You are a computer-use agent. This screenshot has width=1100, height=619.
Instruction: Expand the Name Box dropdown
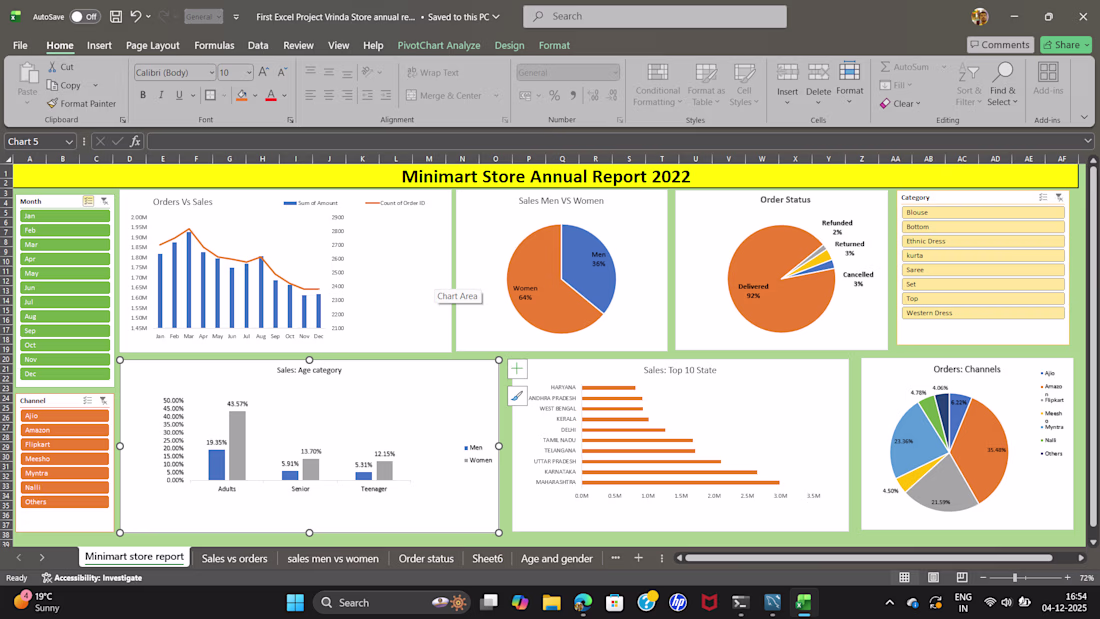click(69, 141)
